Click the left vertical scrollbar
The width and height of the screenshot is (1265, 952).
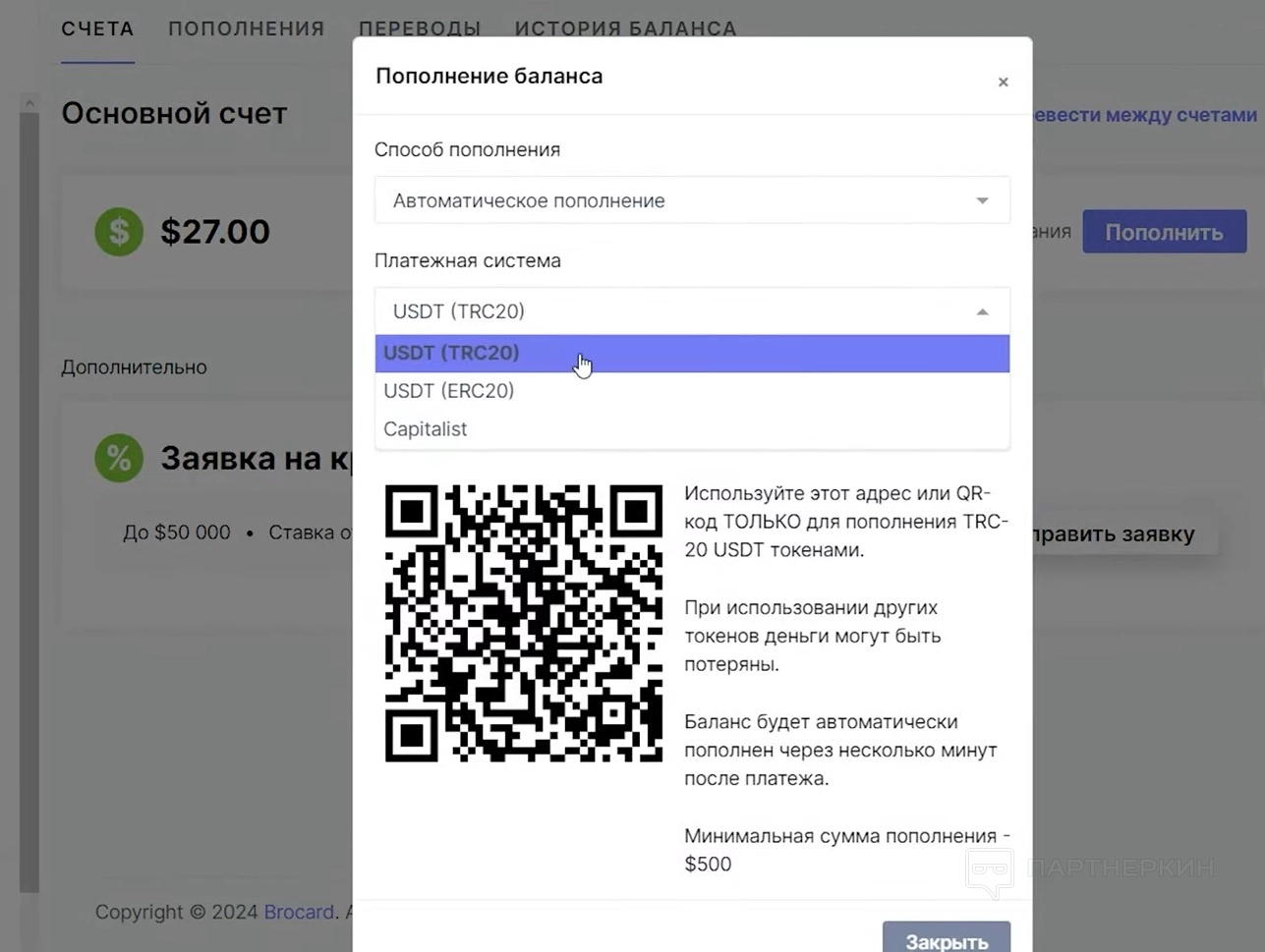(x=29, y=491)
